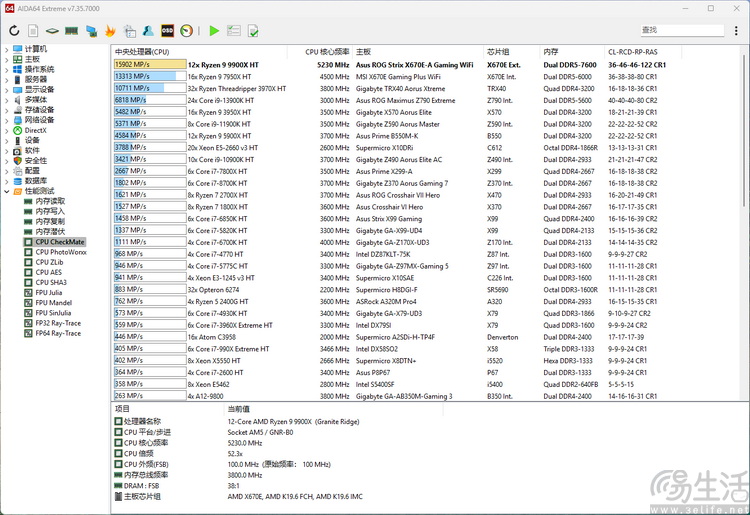Click the 13313 MP/s score bar
The width and height of the screenshot is (750, 515).
point(150,77)
